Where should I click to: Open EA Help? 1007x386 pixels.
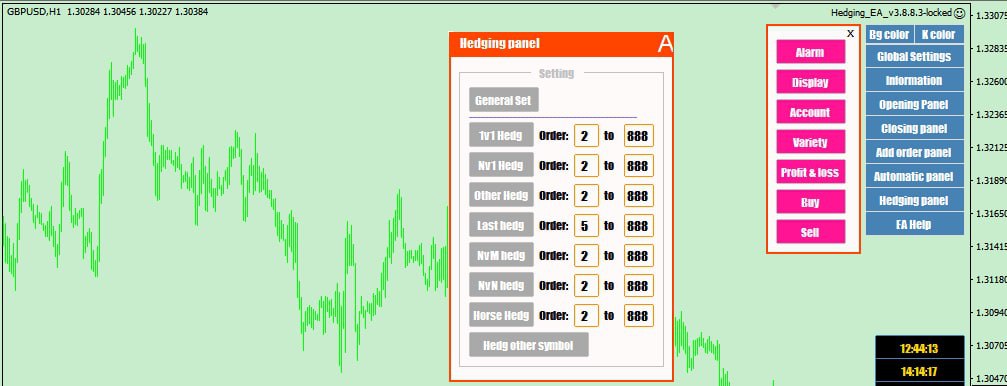pos(915,224)
